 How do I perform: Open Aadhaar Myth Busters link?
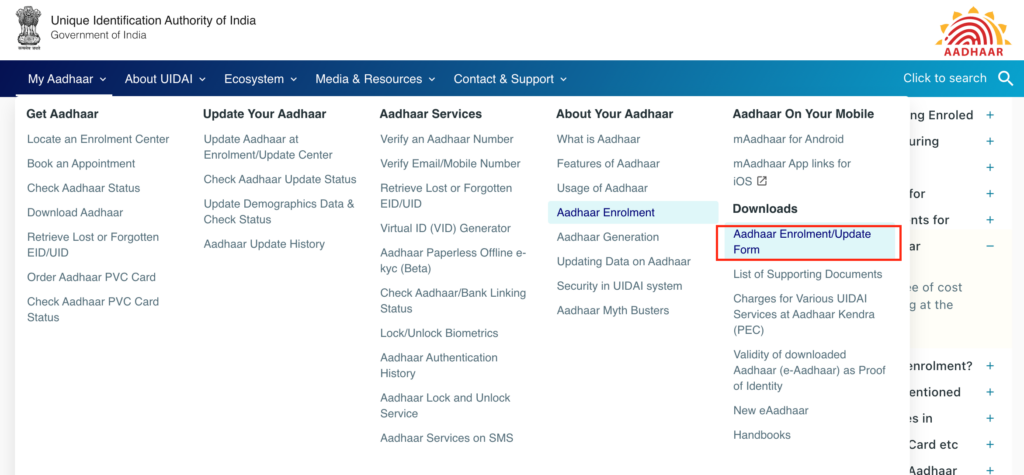[613, 310]
